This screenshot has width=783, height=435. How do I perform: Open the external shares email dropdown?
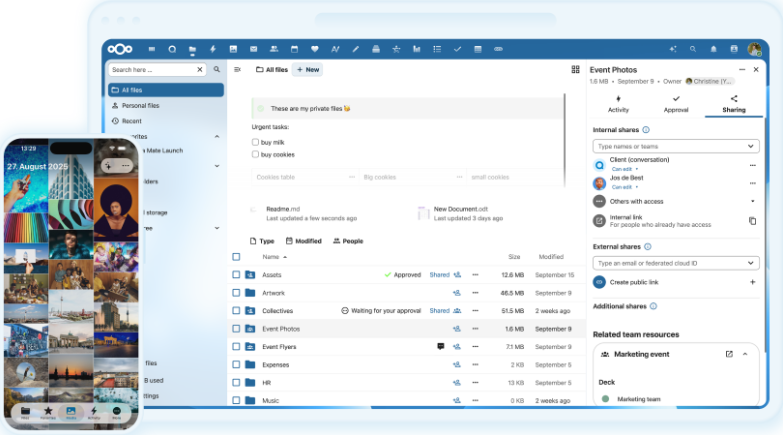coord(676,263)
